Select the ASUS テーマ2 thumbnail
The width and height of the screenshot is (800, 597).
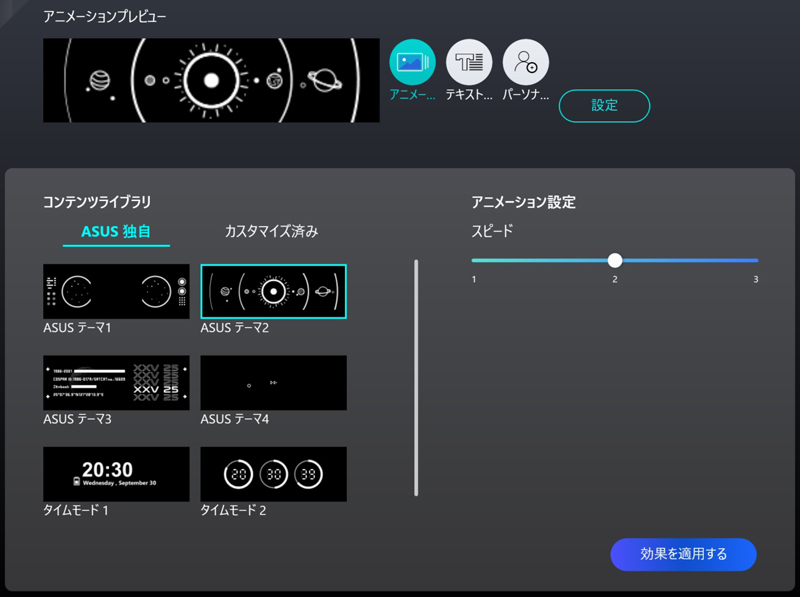pyautogui.click(x=273, y=290)
